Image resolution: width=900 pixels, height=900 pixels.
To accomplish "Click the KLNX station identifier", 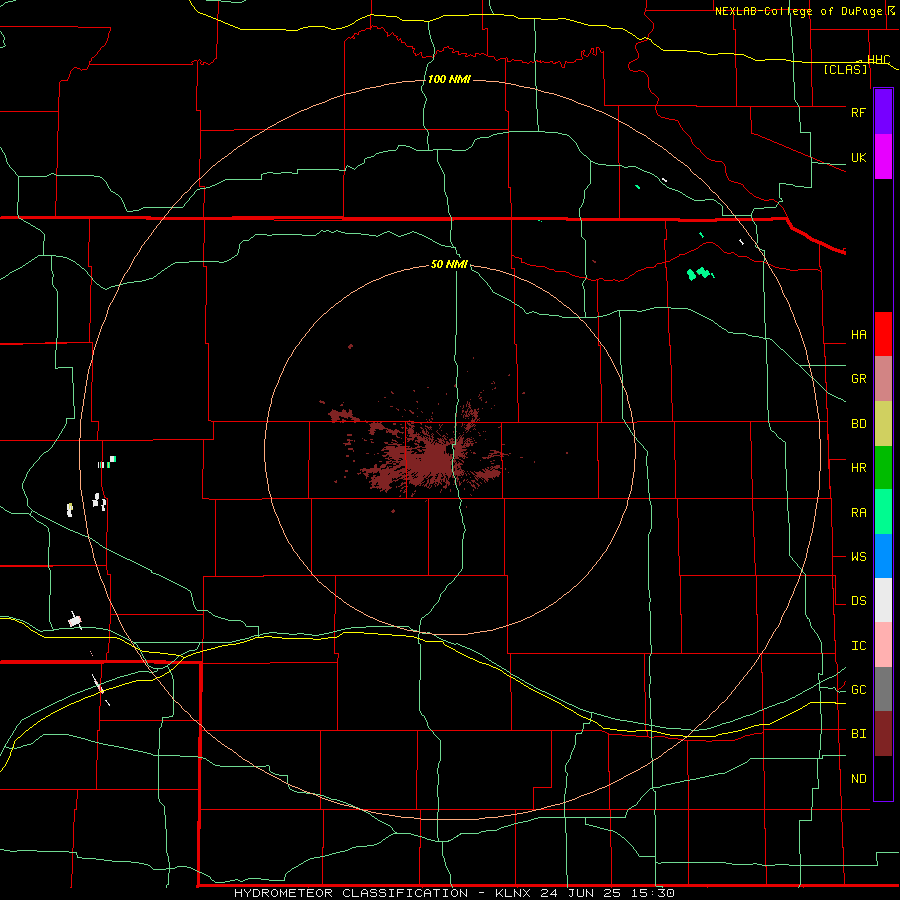I will (x=513, y=893).
